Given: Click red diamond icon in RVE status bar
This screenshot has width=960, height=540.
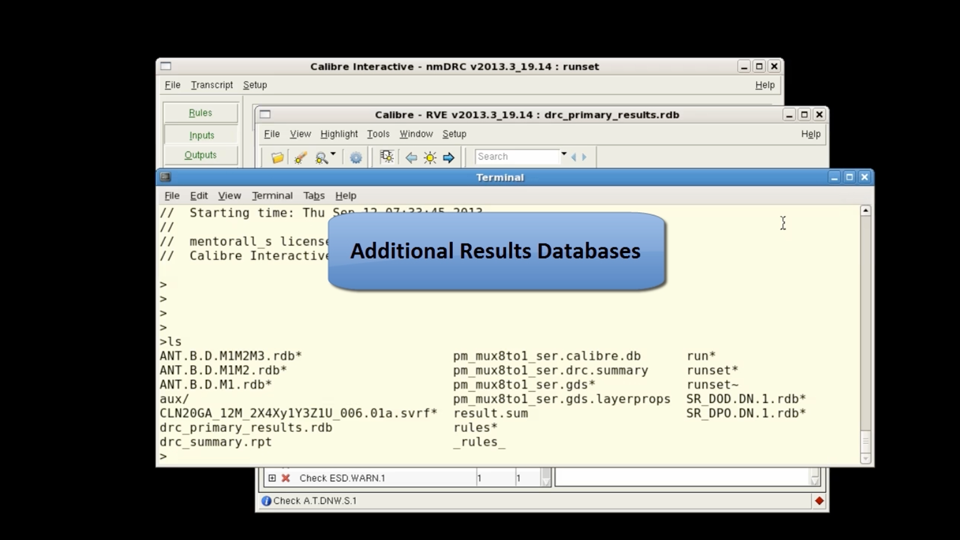Looking at the screenshot, I should [x=819, y=501].
